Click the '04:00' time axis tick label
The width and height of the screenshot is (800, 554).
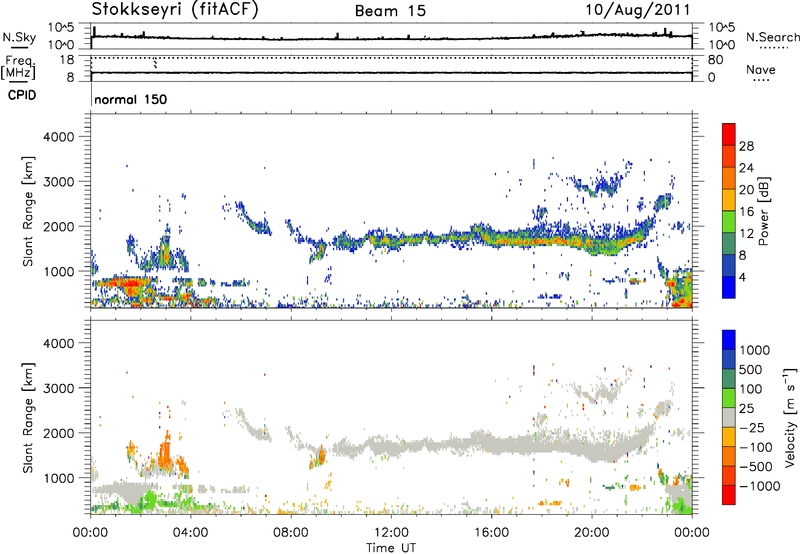tap(190, 533)
